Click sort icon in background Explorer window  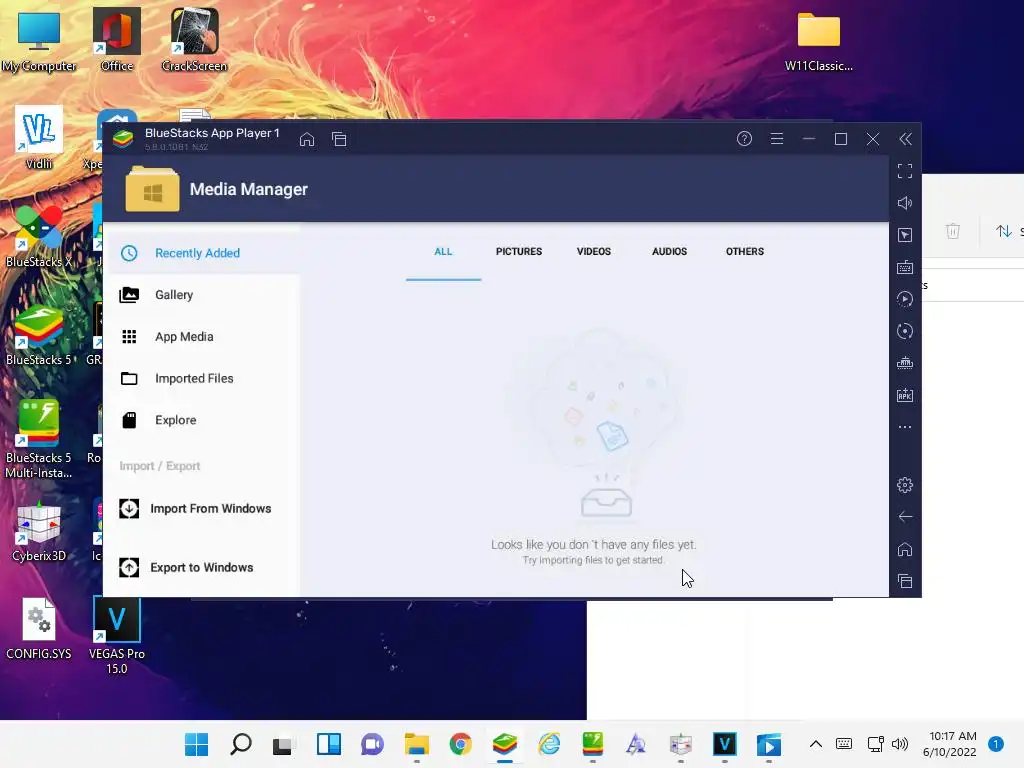click(1004, 231)
